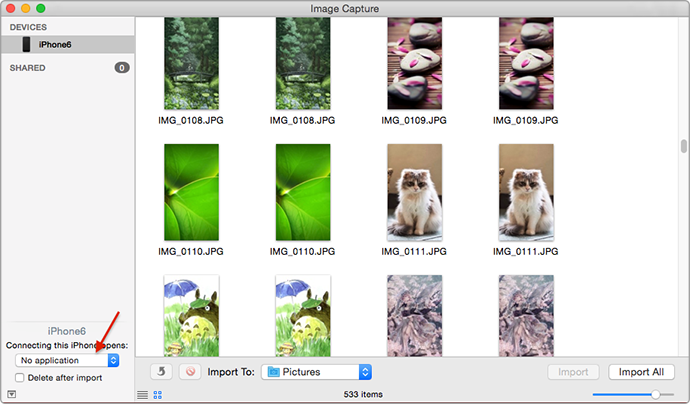Click the show/hide device settings icon
This screenshot has height=404, width=690.
click(x=12, y=394)
